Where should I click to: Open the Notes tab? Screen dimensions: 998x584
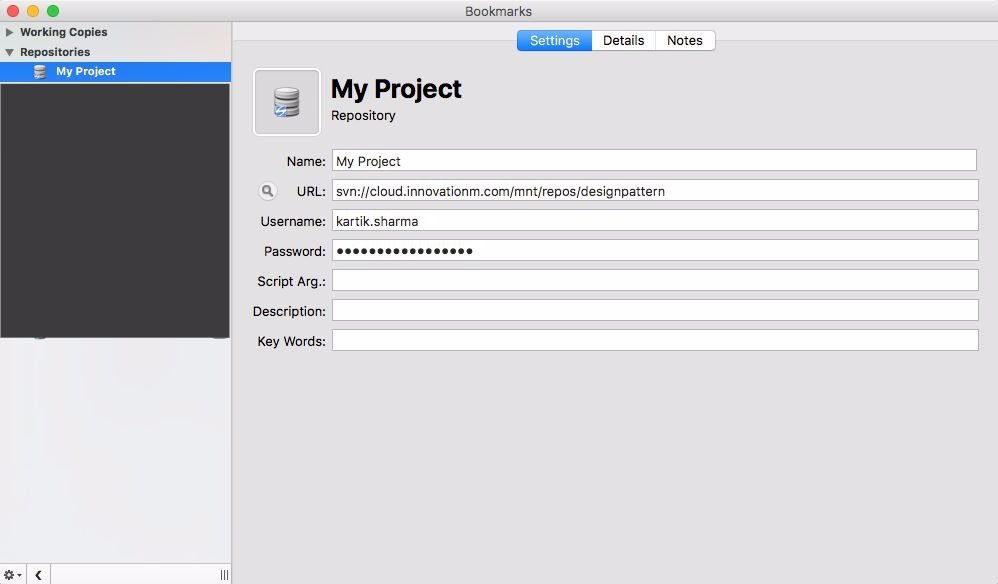point(685,41)
